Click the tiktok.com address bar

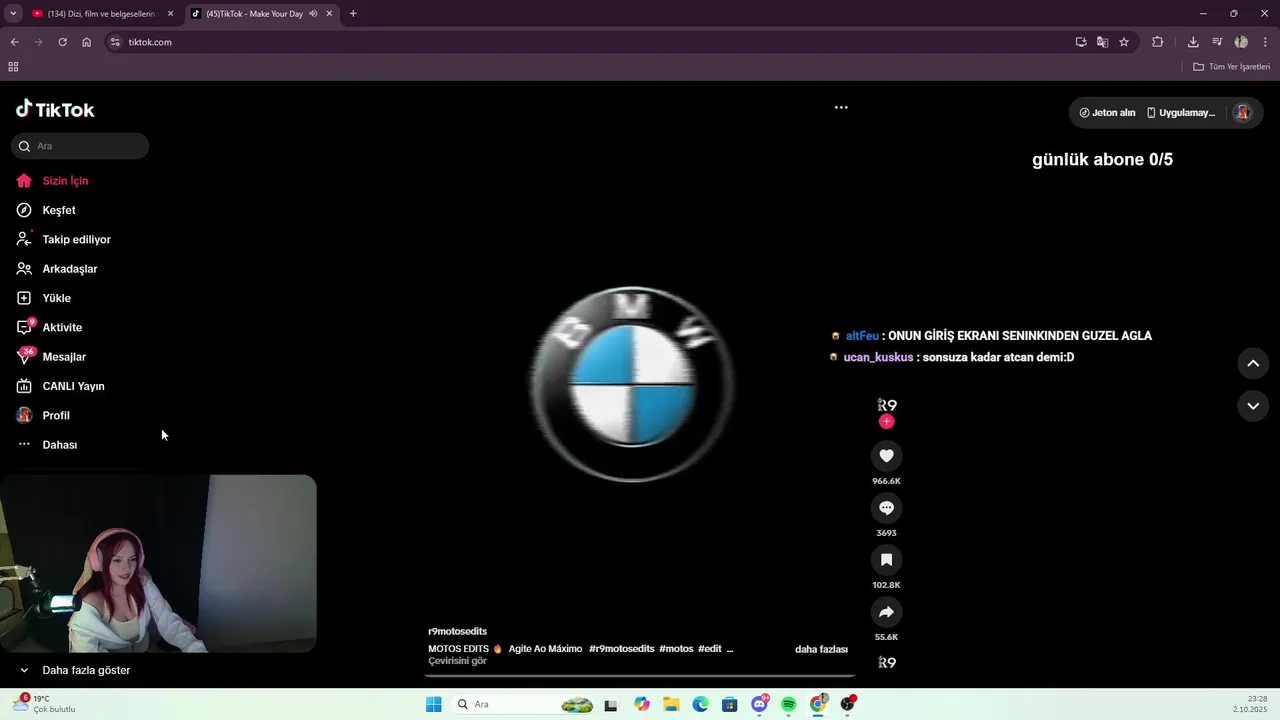[x=590, y=42]
